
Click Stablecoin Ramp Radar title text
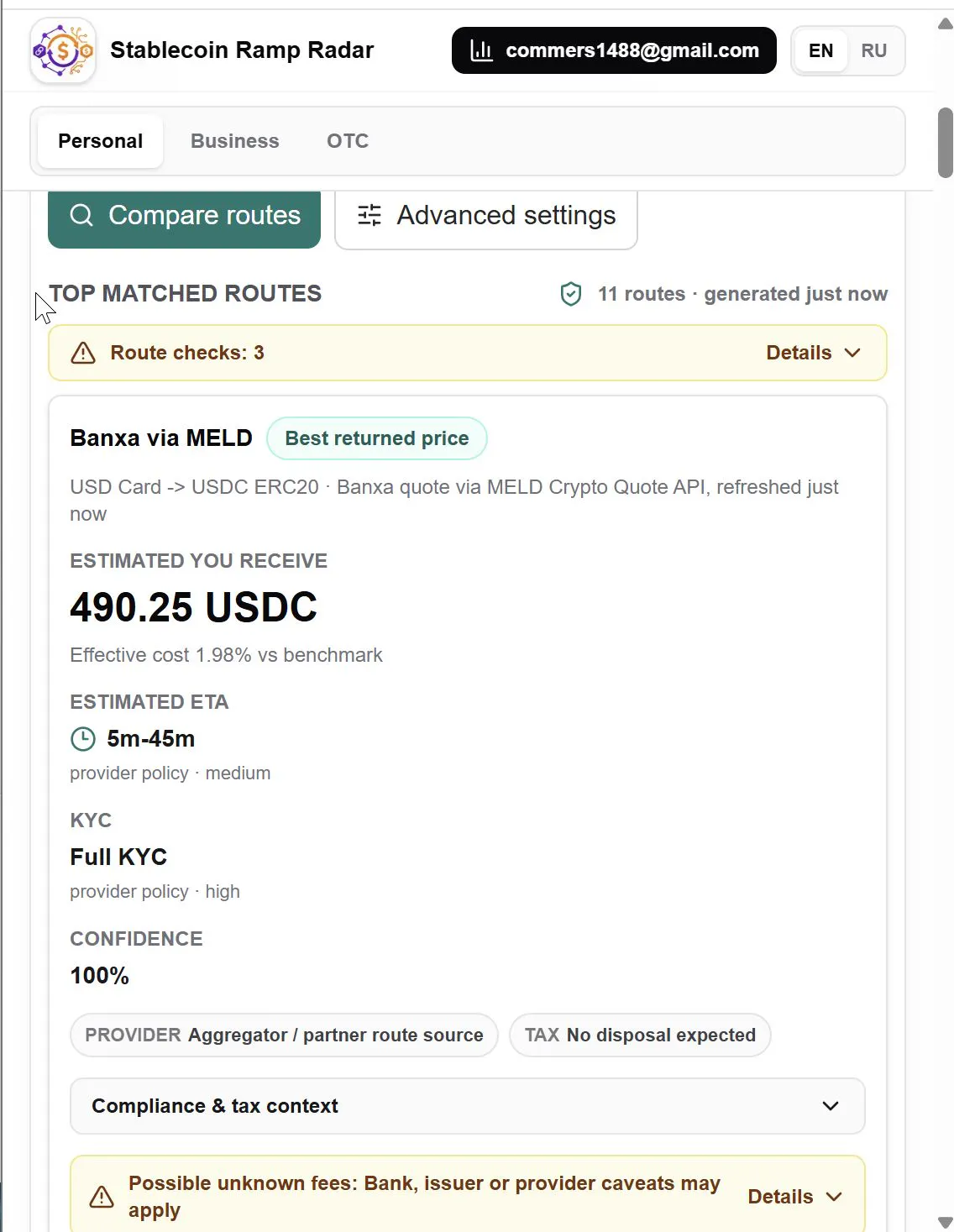point(242,50)
